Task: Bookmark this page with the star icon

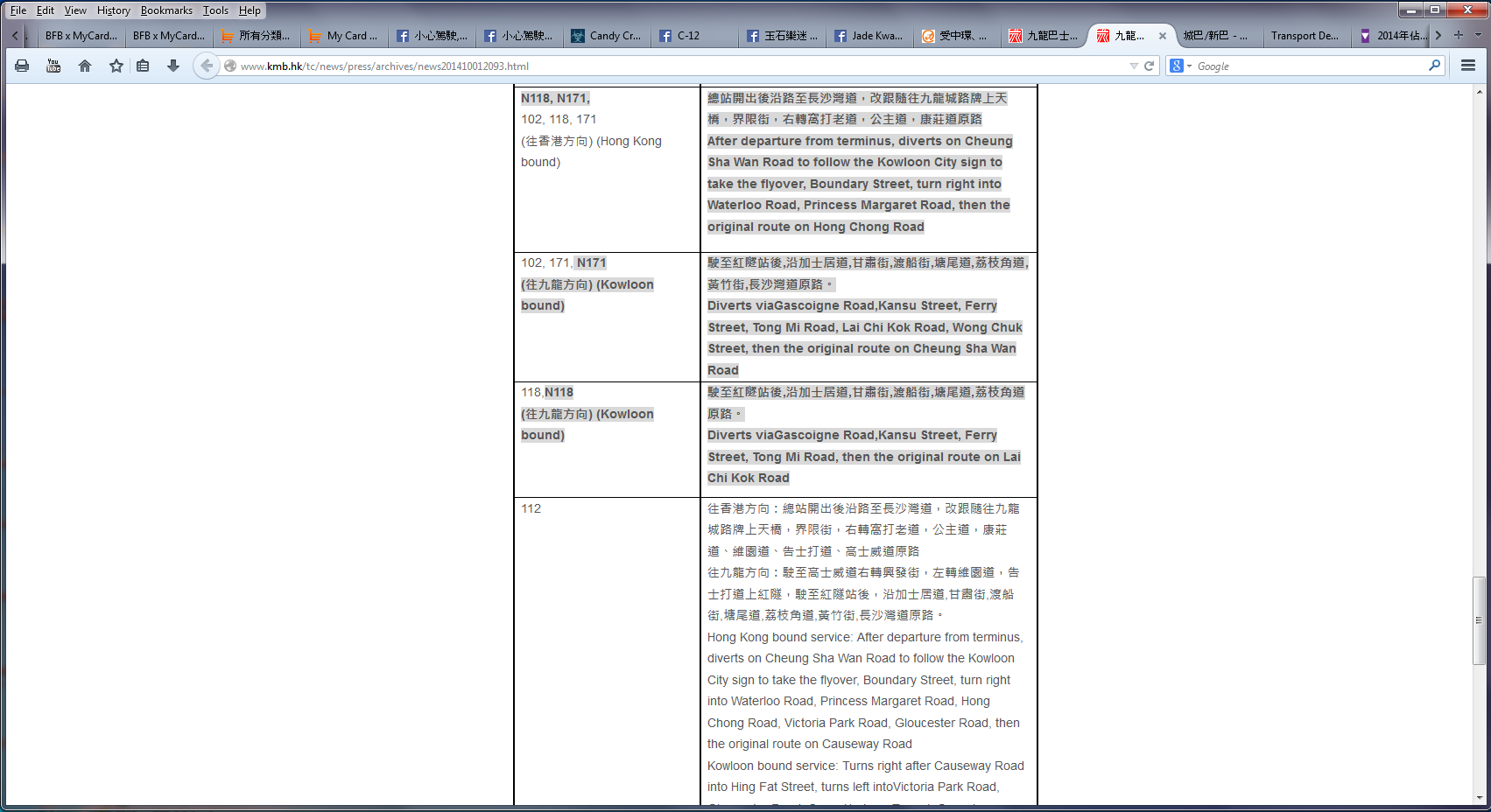Action: tap(116, 66)
